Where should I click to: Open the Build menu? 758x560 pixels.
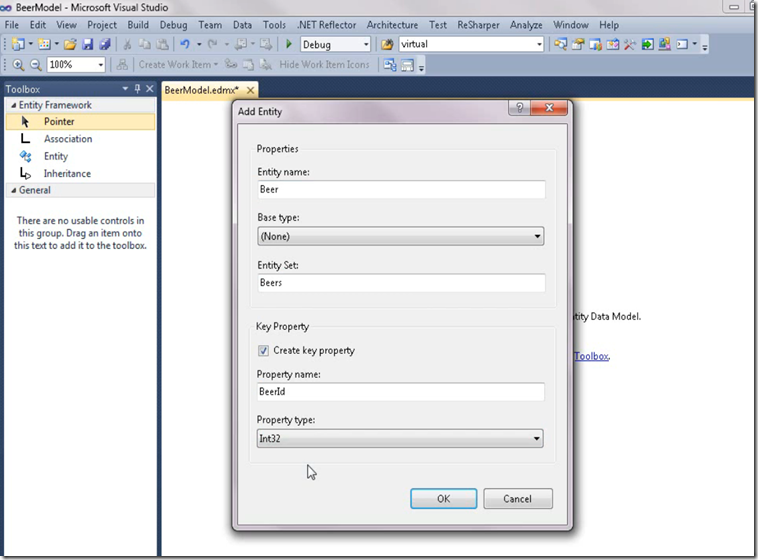(x=138, y=25)
